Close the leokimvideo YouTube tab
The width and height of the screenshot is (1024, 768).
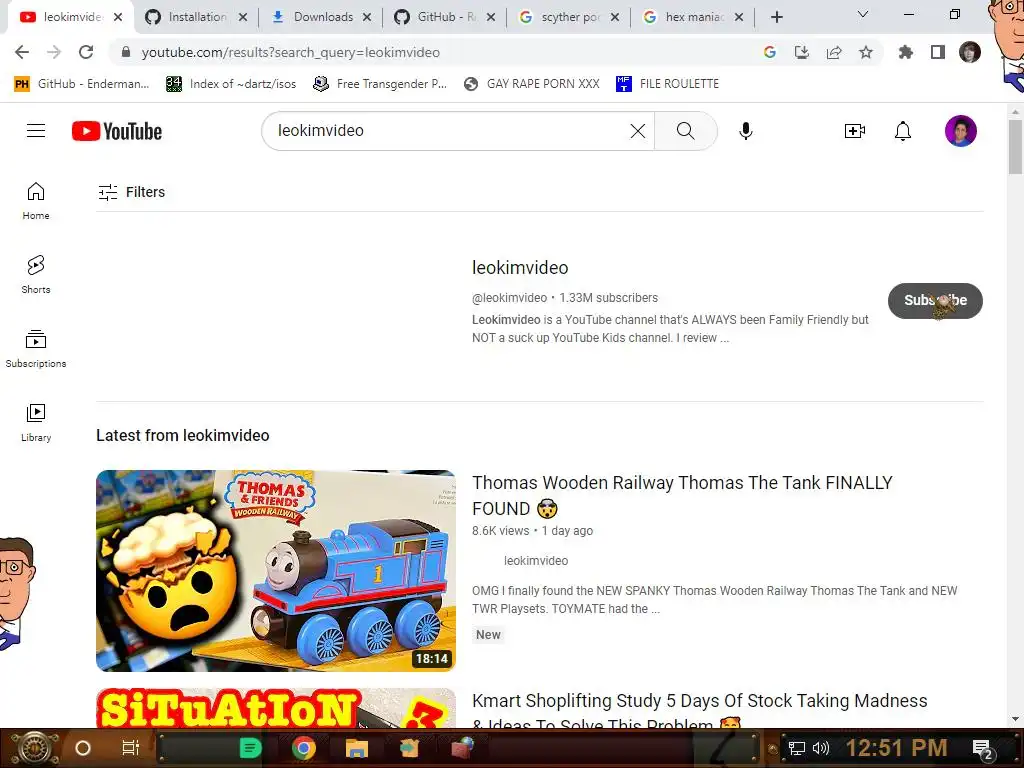coord(118,17)
